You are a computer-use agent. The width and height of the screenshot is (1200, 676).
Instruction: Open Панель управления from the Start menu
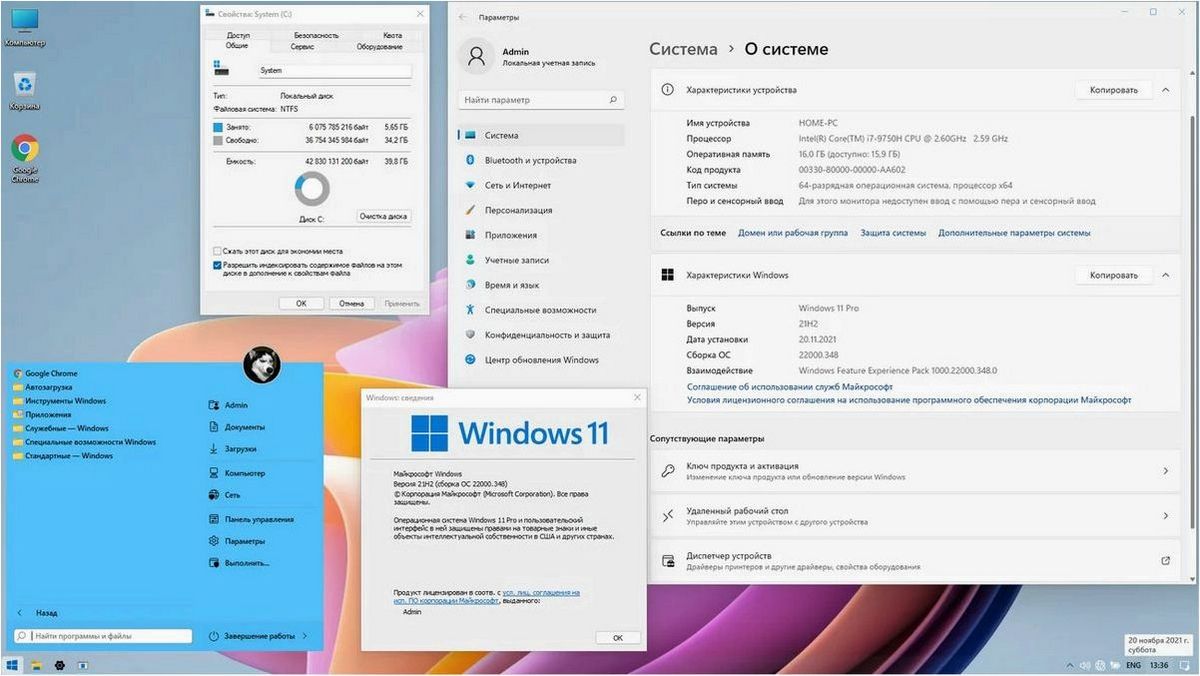tap(251, 519)
